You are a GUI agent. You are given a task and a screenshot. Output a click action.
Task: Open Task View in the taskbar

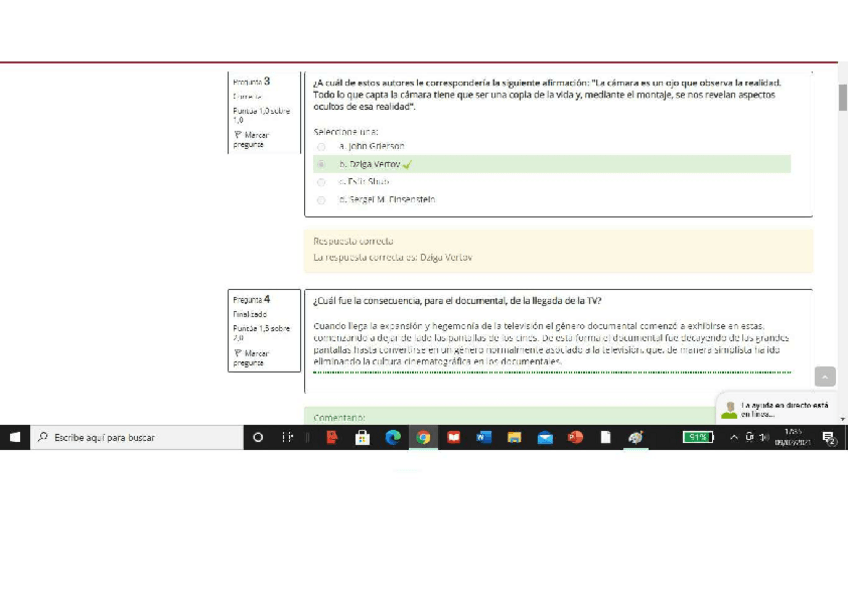[x=288, y=437]
